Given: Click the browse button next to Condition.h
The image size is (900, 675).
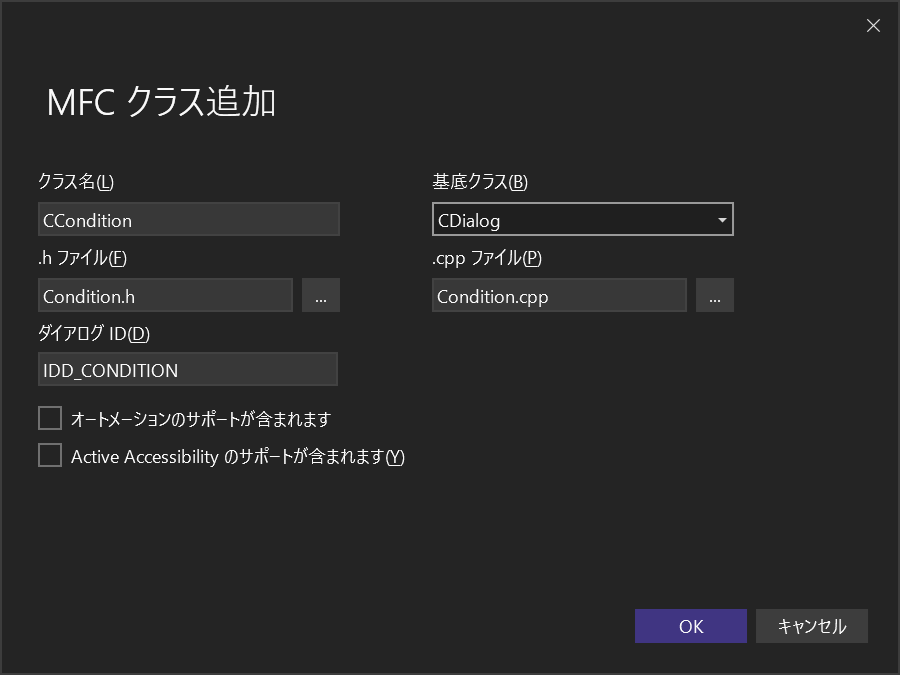Looking at the screenshot, I should tap(320, 296).
